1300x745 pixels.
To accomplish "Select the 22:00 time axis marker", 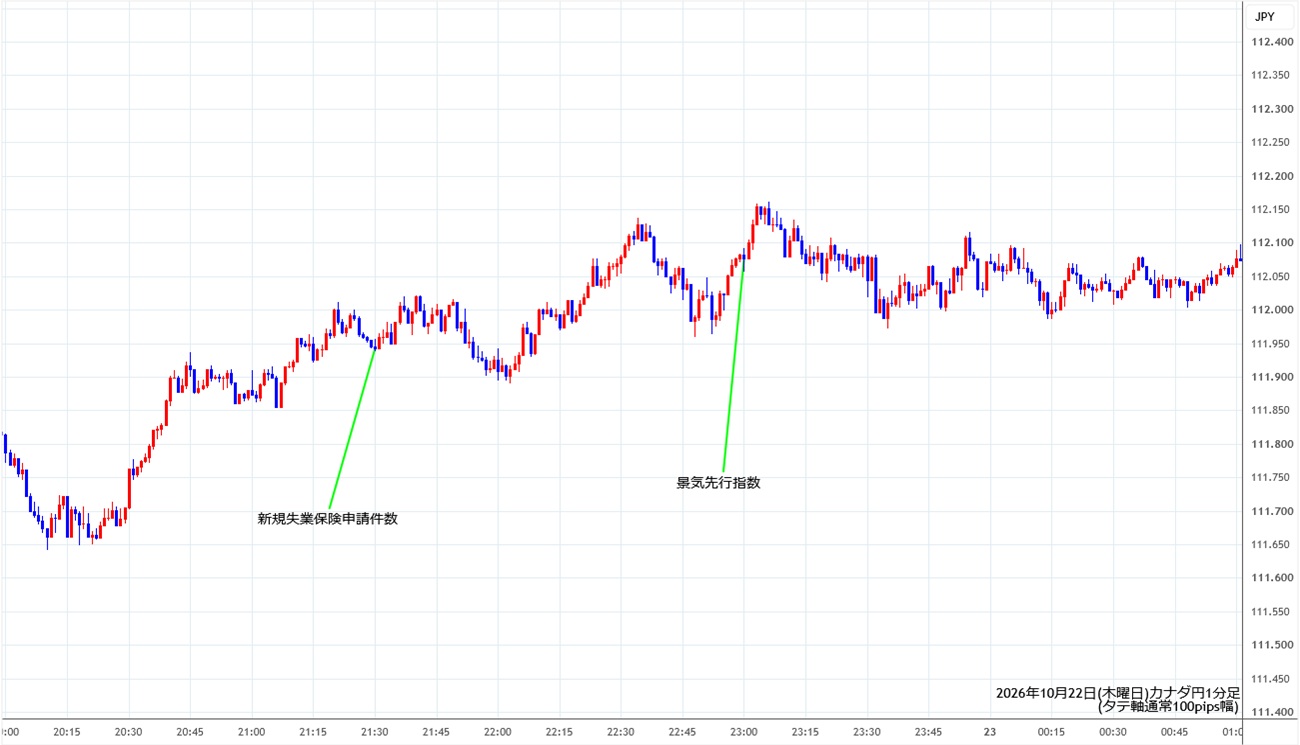I will 497,731.
